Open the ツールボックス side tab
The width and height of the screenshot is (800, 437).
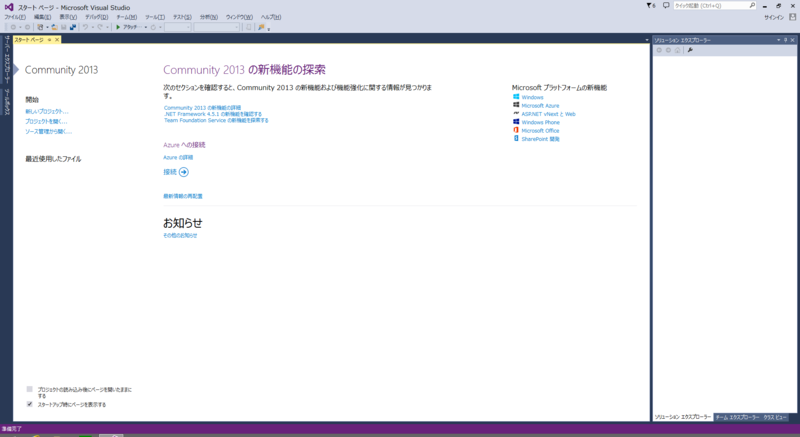click(x=7, y=102)
